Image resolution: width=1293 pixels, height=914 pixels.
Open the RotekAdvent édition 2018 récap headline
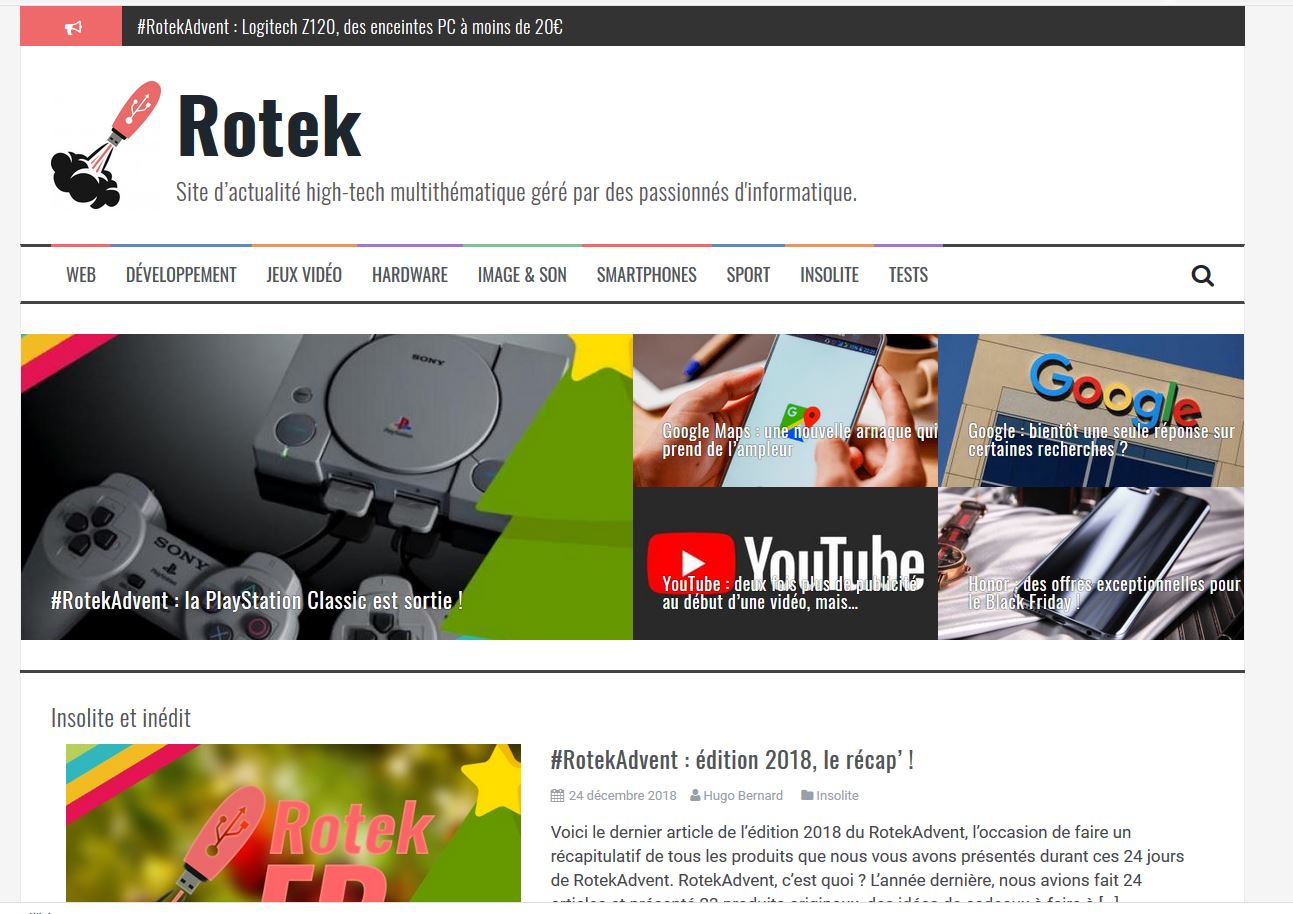732,760
